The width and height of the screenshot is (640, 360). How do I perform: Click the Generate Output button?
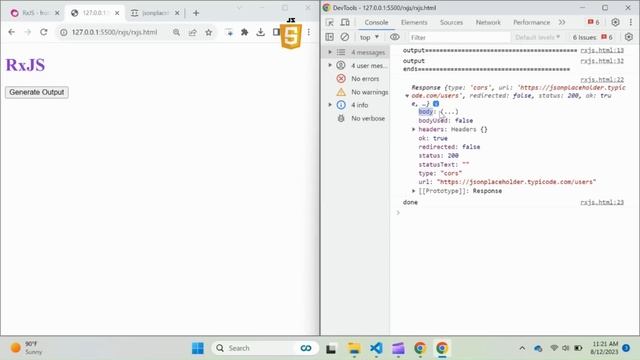[x=37, y=92]
